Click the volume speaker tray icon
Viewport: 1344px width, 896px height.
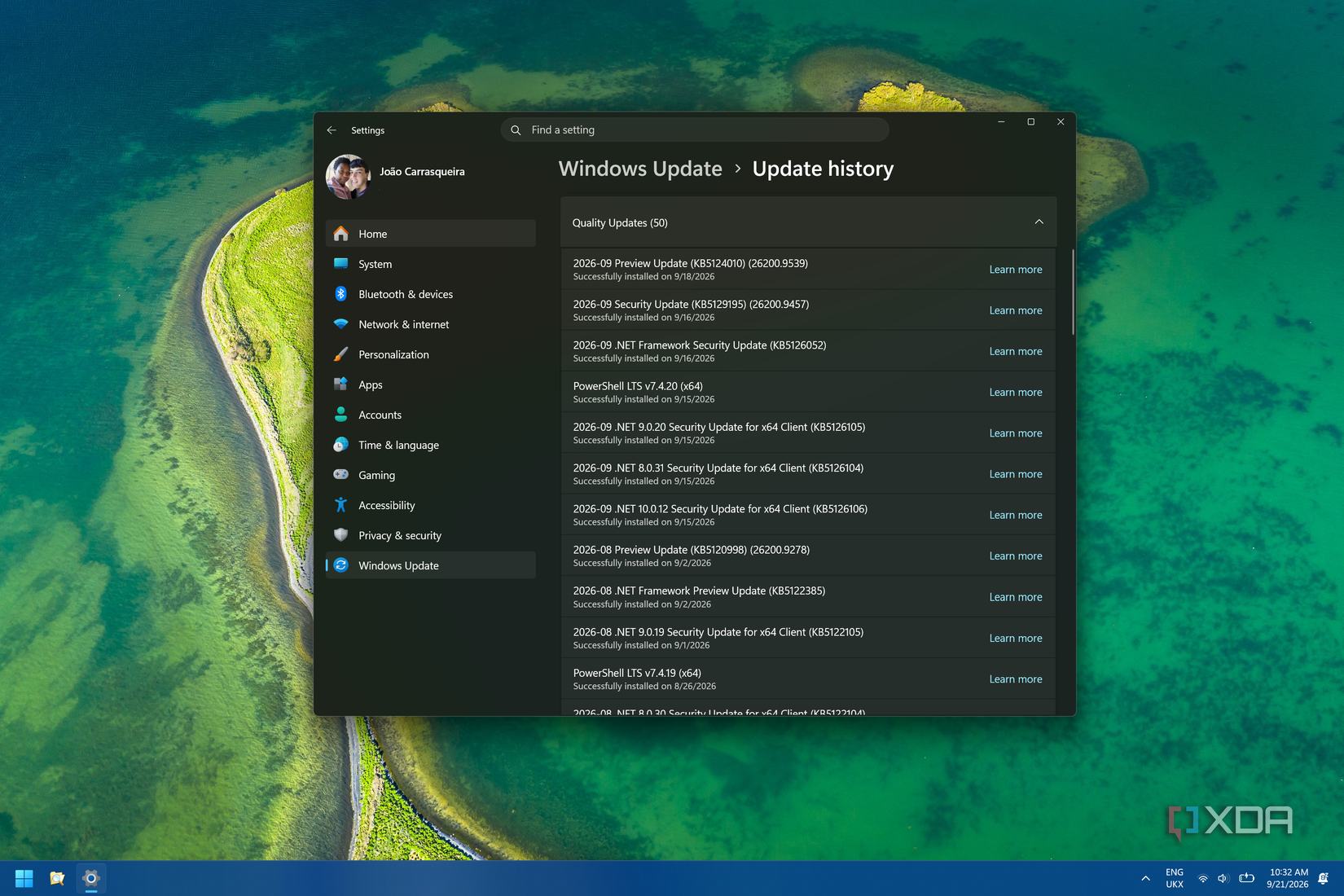coord(1223,878)
